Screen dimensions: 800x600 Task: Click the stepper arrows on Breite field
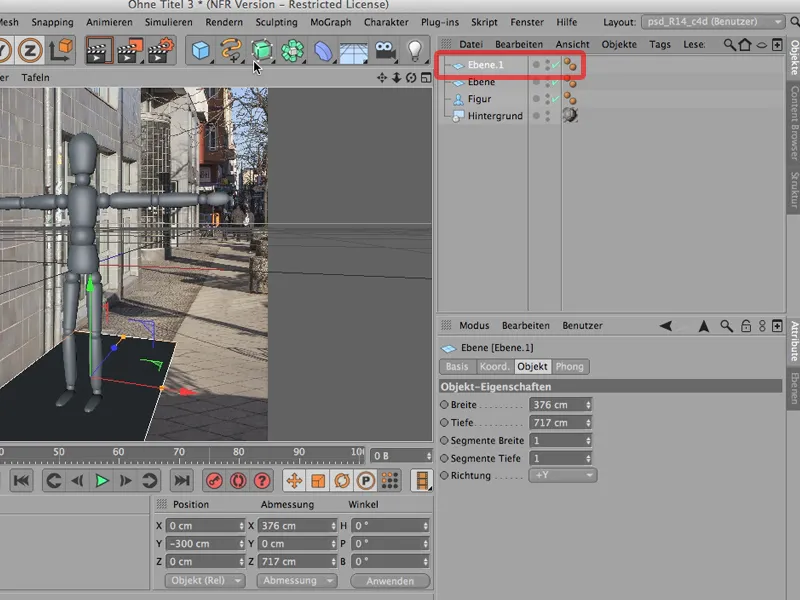588,405
